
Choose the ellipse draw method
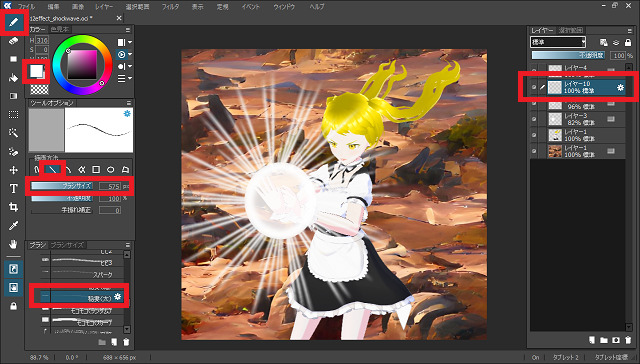111,169
